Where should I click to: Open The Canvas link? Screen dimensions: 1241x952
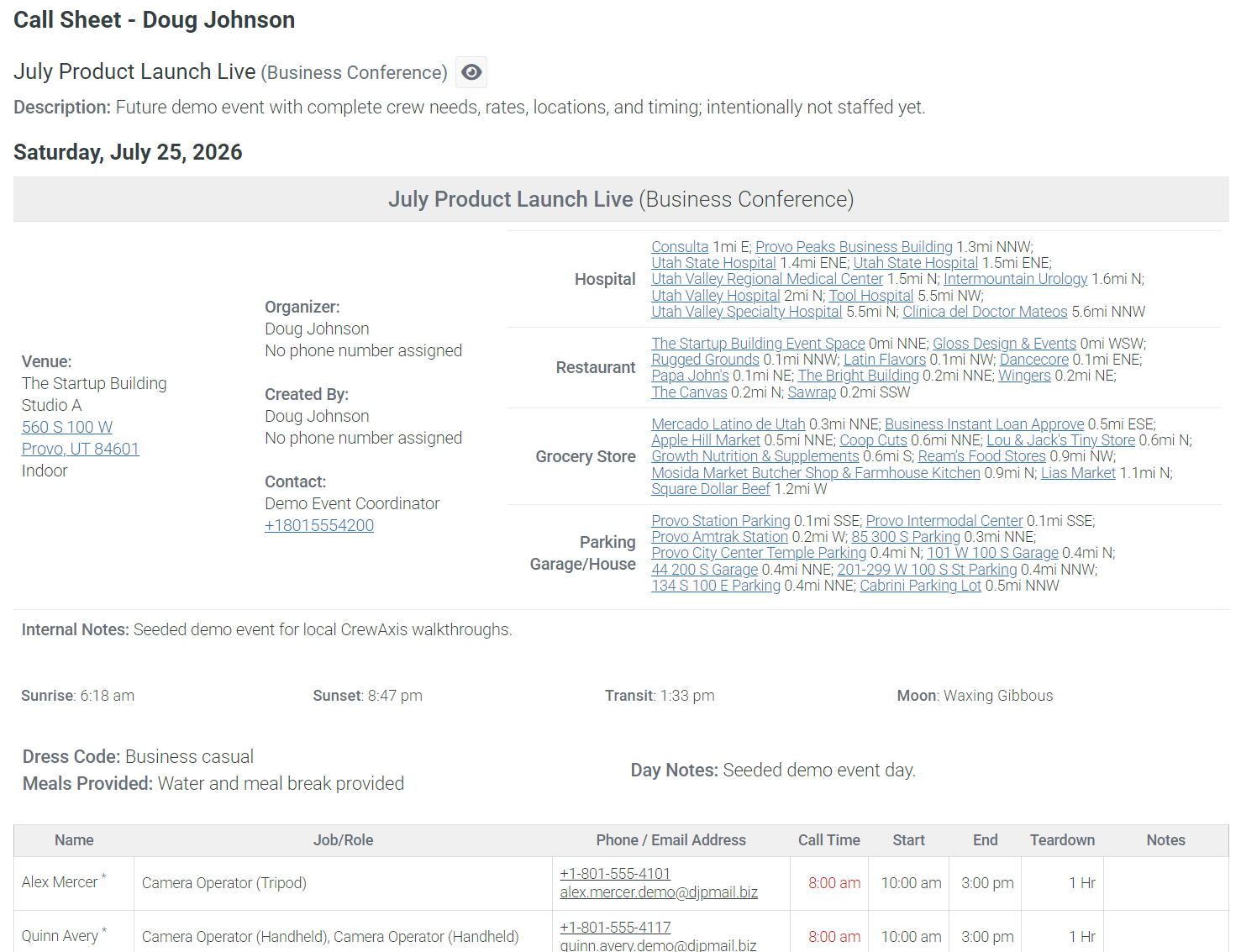tap(689, 392)
